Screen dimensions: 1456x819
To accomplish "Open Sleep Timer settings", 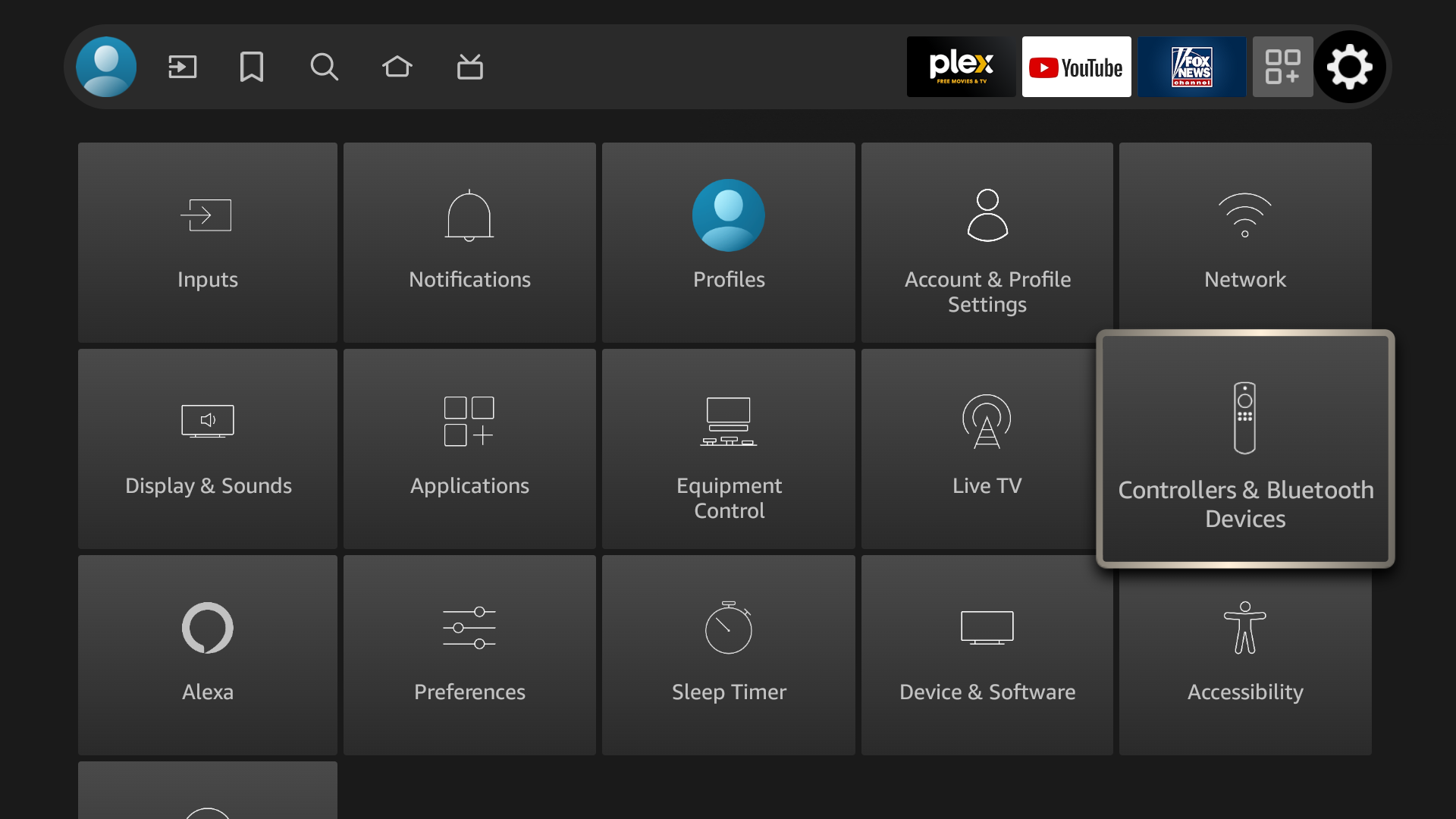I will (728, 654).
